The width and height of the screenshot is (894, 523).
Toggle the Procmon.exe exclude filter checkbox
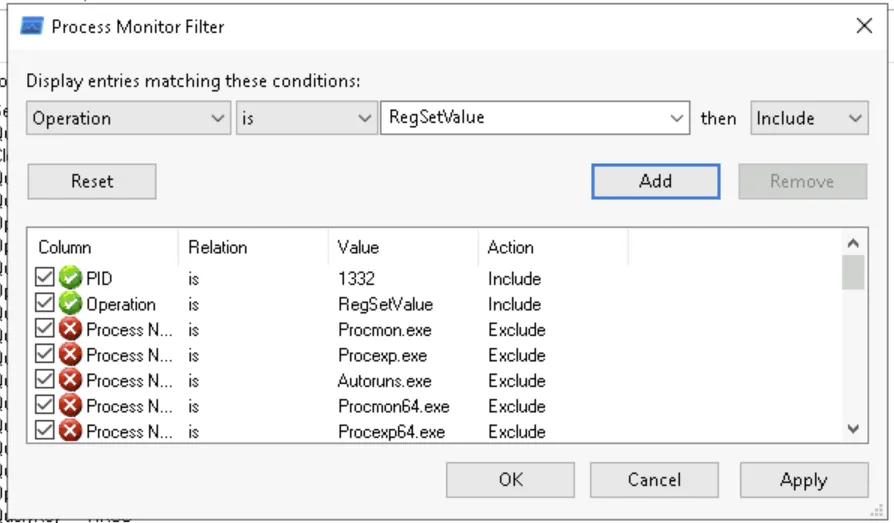(x=44, y=329)
